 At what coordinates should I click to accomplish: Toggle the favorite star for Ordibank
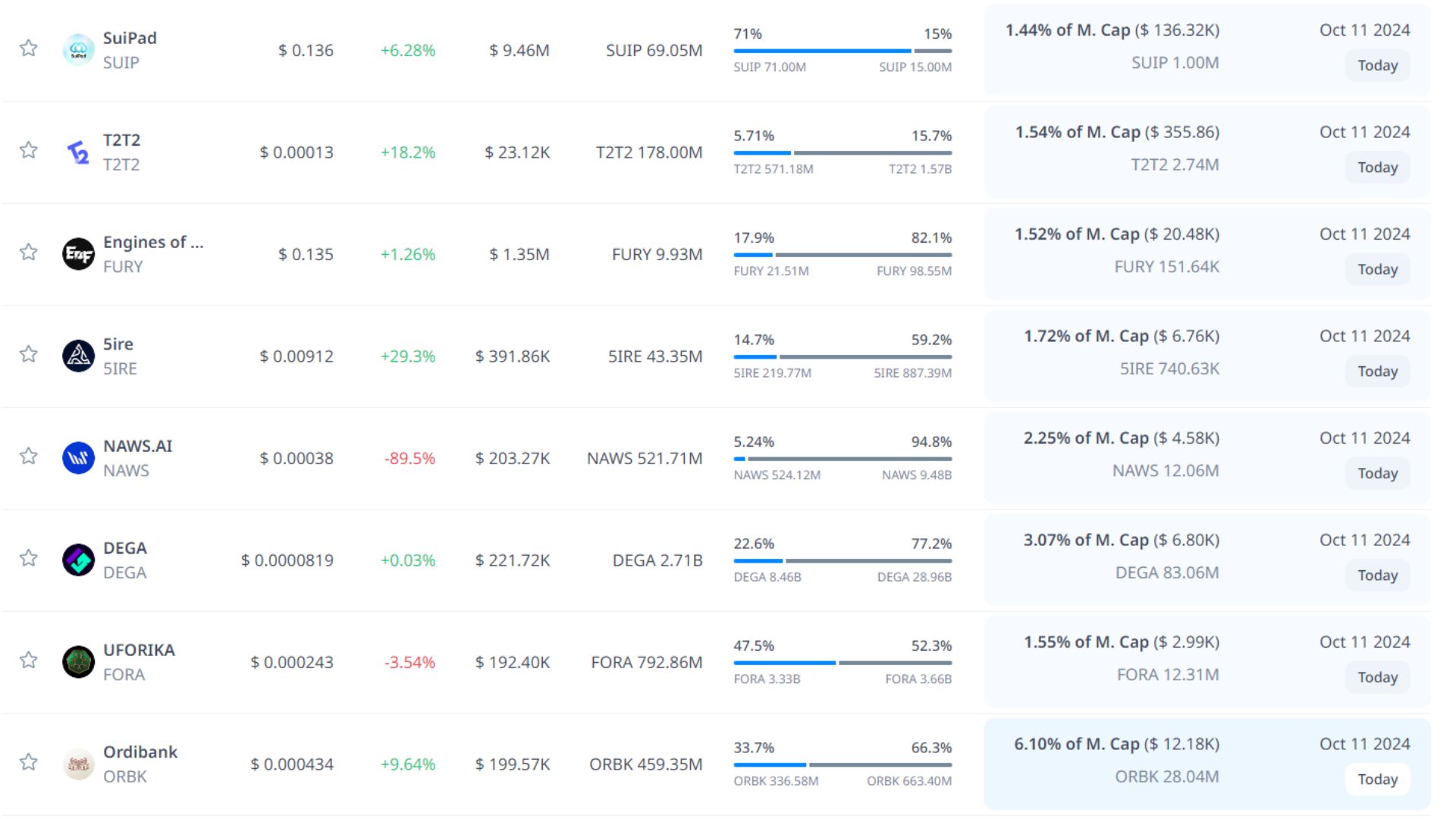click(x=29, y=762)
